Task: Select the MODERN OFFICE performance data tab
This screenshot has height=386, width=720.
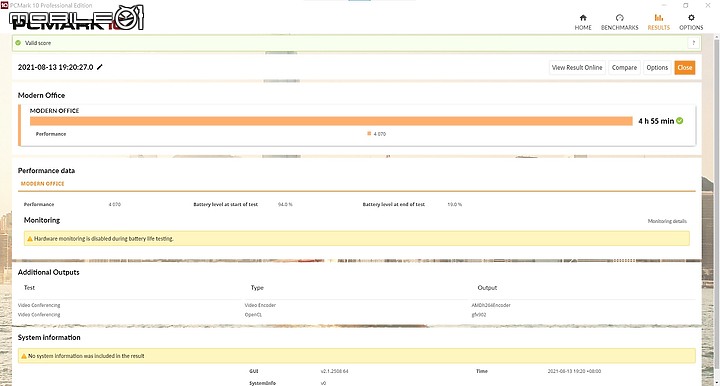Action: pos(42,184)
